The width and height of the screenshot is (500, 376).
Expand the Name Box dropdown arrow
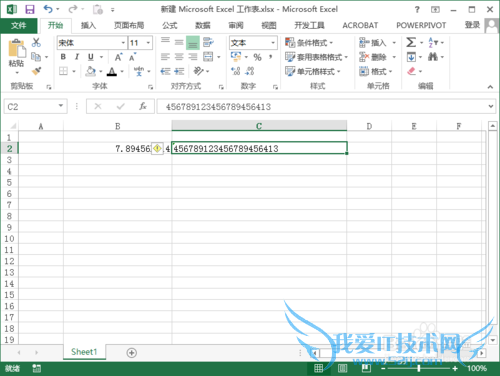click(x=61, y=106)
